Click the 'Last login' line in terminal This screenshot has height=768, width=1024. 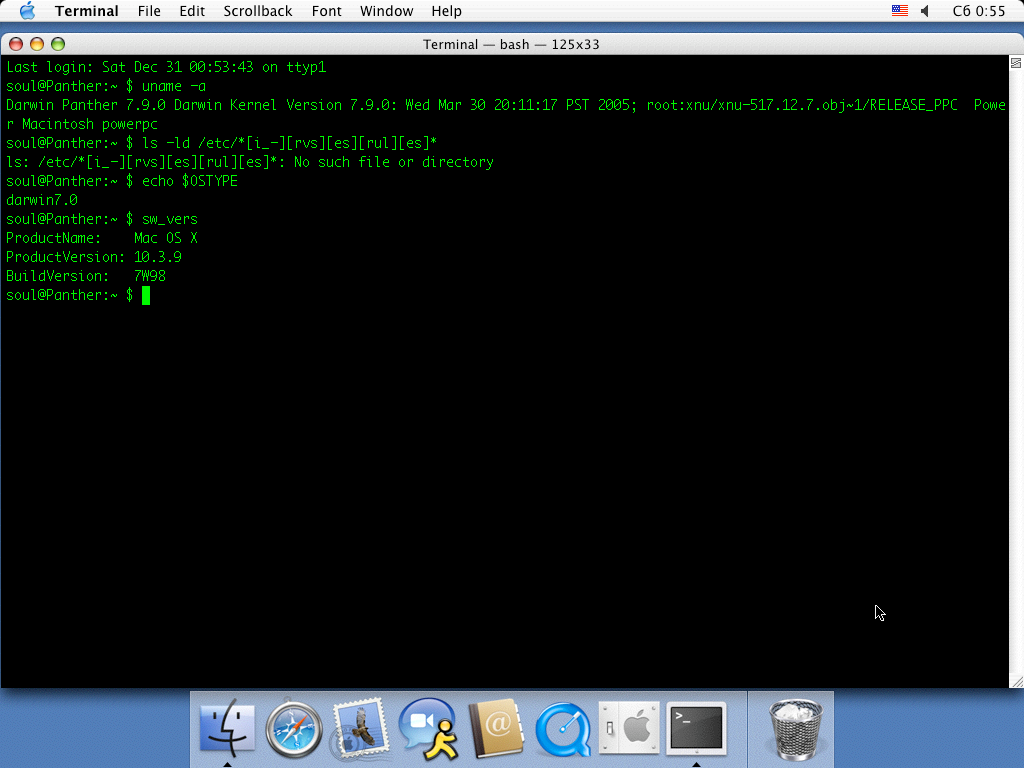coord(166,67)
